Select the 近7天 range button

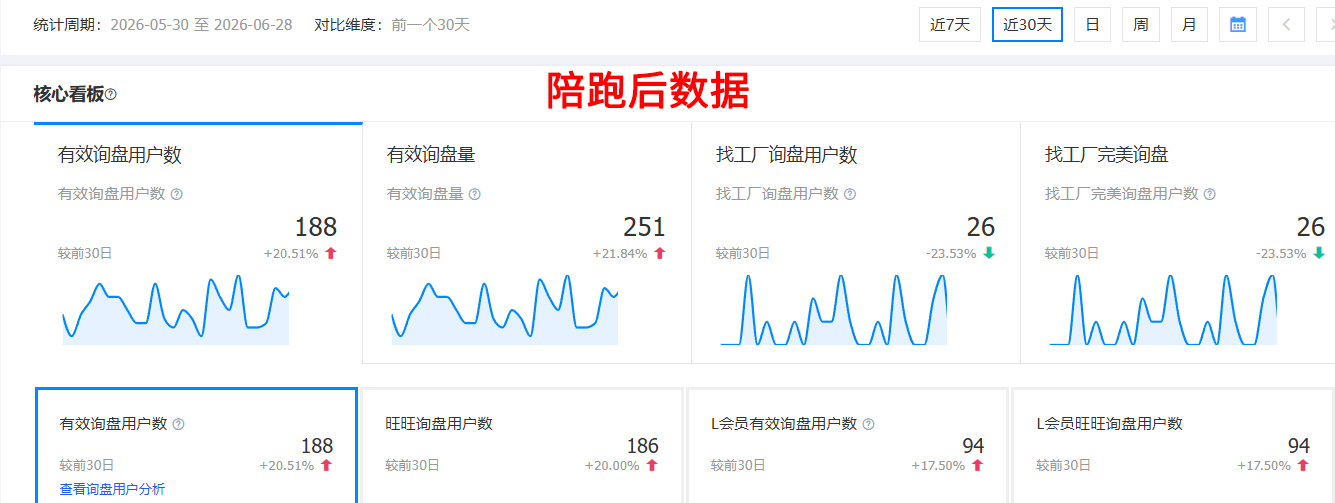pyautogui.click(x=950, y=25)
